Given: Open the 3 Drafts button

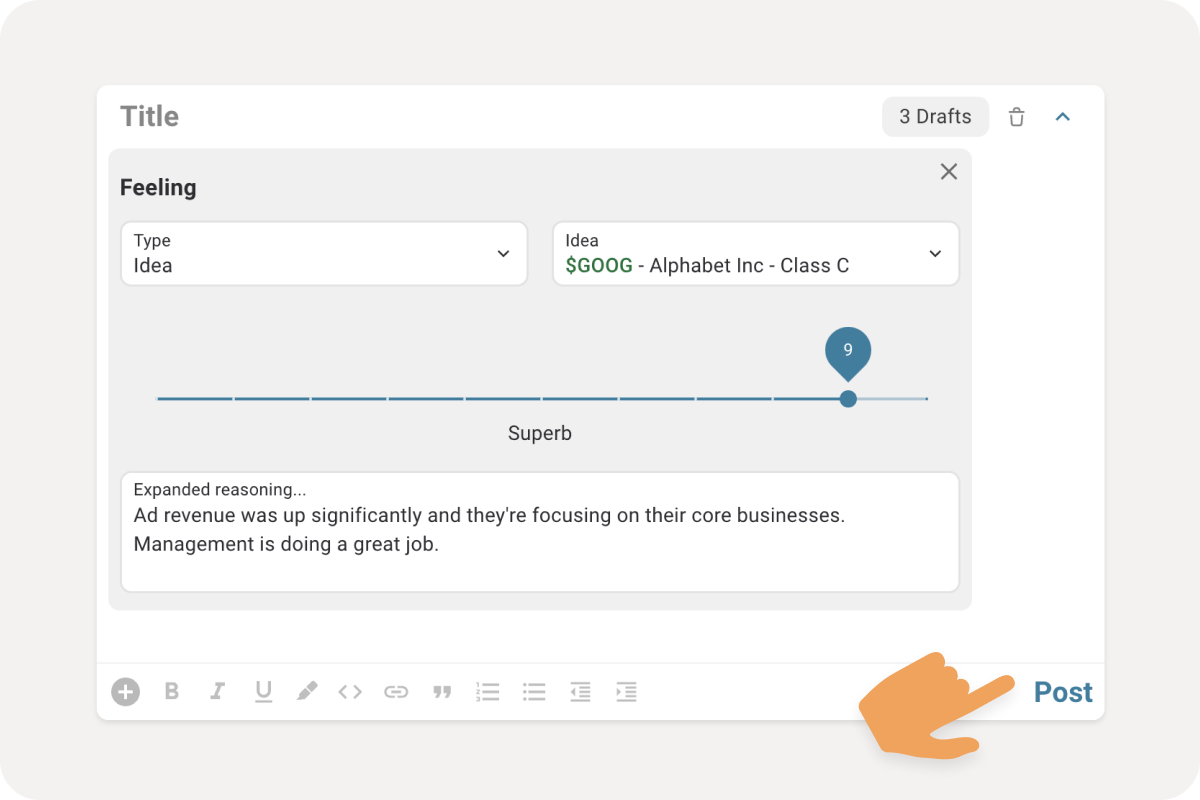Looking at the screenshot, I should coord(935,117).
